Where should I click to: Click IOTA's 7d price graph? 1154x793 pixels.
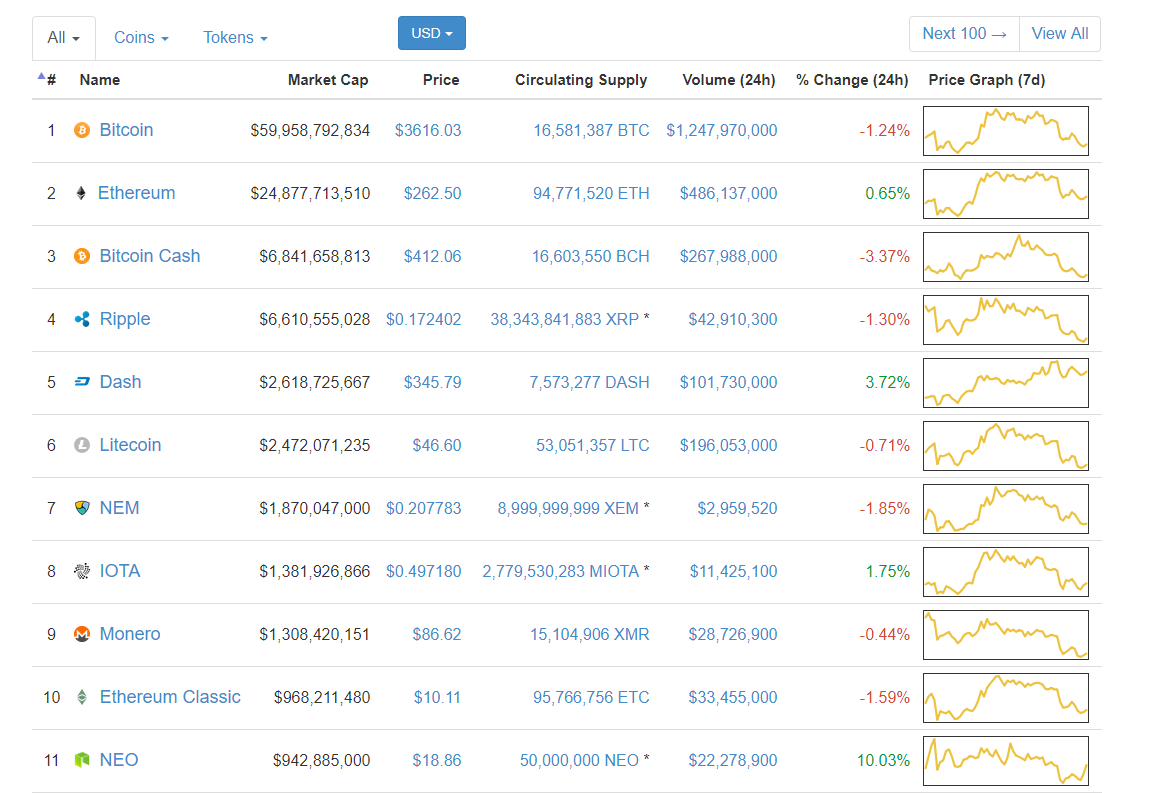coord(1006,571)
